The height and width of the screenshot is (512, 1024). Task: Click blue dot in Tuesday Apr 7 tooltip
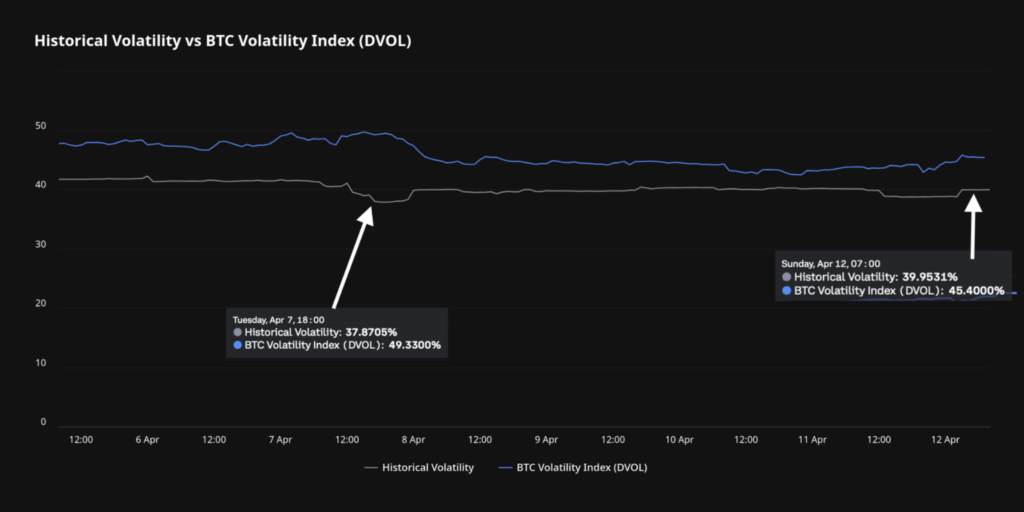[x=238, y=345]
